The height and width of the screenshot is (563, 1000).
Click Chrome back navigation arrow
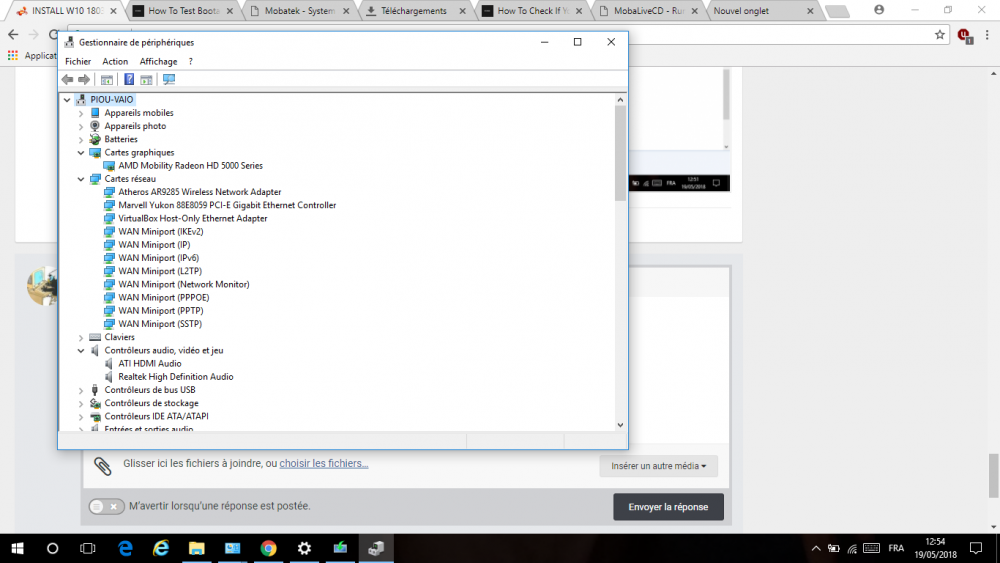pos(13,34)
